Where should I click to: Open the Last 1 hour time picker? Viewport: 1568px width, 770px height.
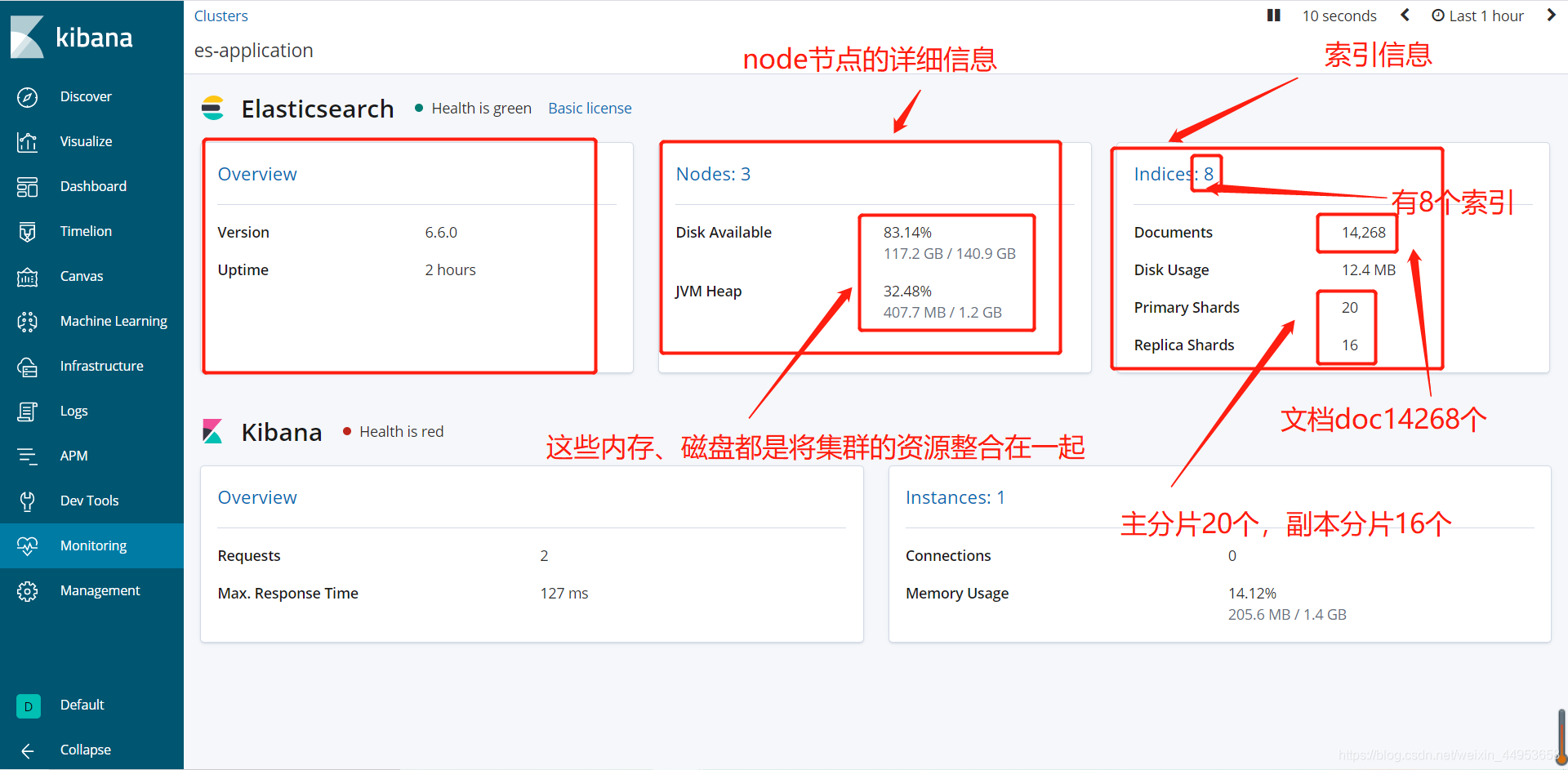1477,16
